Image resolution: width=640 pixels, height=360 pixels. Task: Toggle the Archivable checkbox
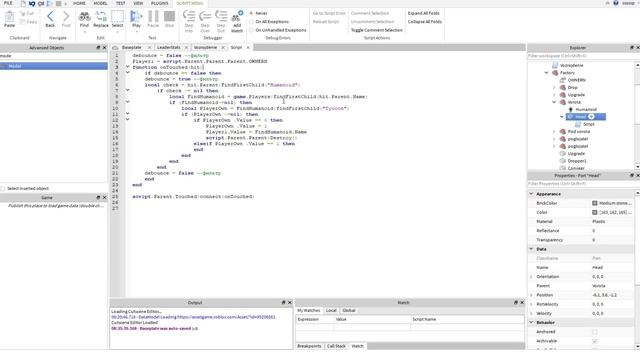click(x=594, y=341)
